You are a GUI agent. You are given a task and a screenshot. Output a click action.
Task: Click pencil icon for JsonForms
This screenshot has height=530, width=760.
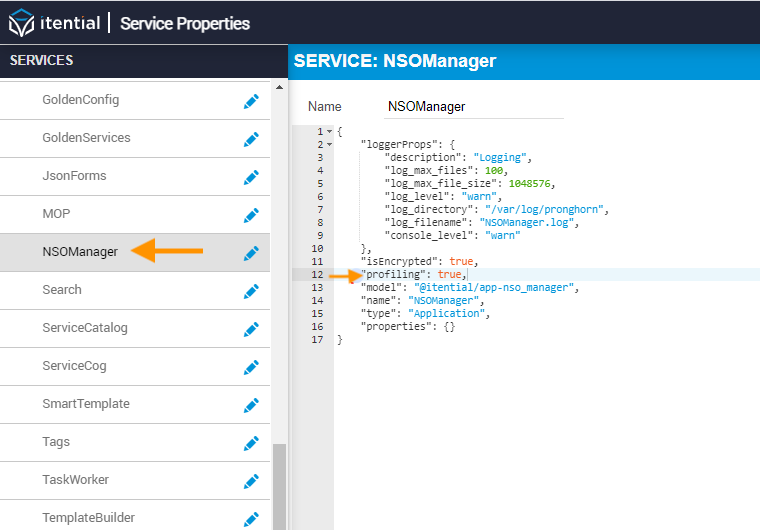coord(251,177)
